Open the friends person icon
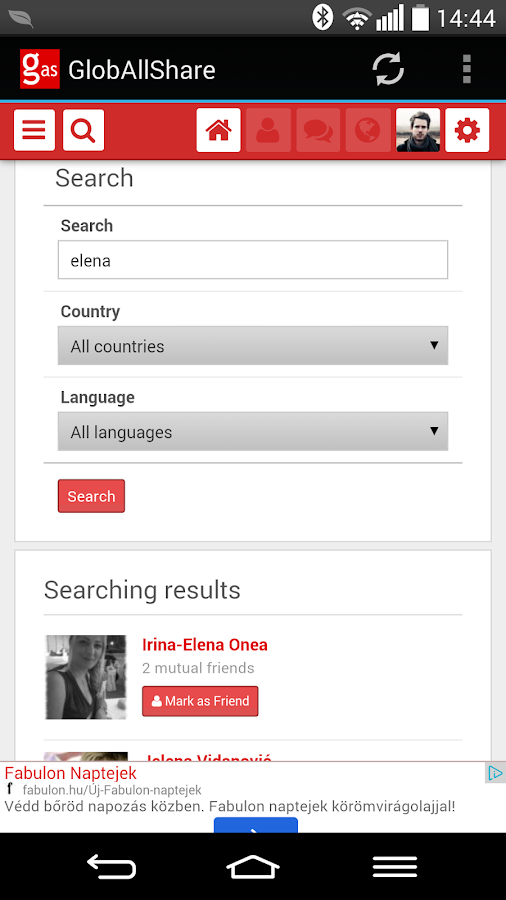 (268, 130)
